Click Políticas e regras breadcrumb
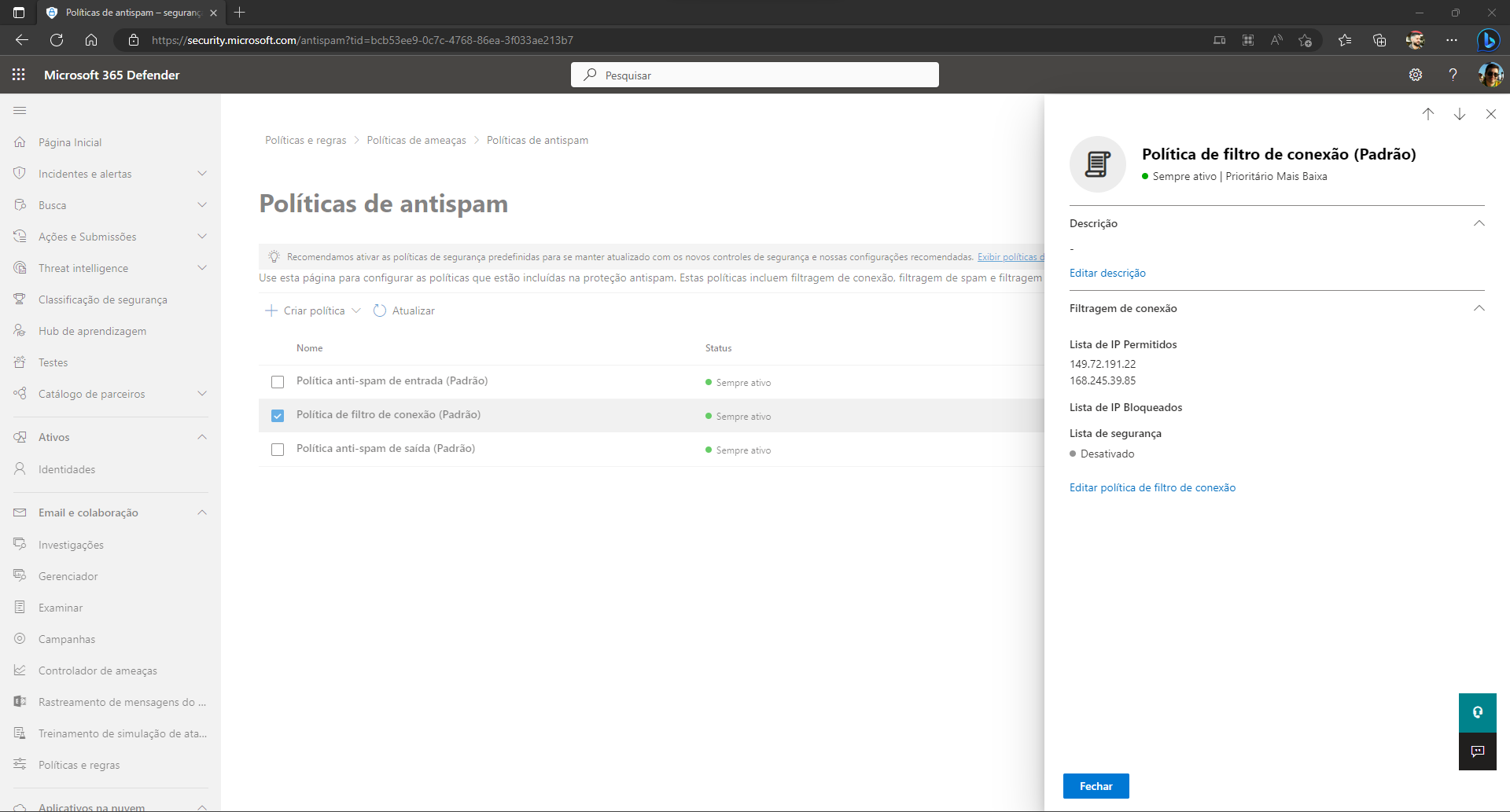The image size is (1510, 812). (306, 140)
